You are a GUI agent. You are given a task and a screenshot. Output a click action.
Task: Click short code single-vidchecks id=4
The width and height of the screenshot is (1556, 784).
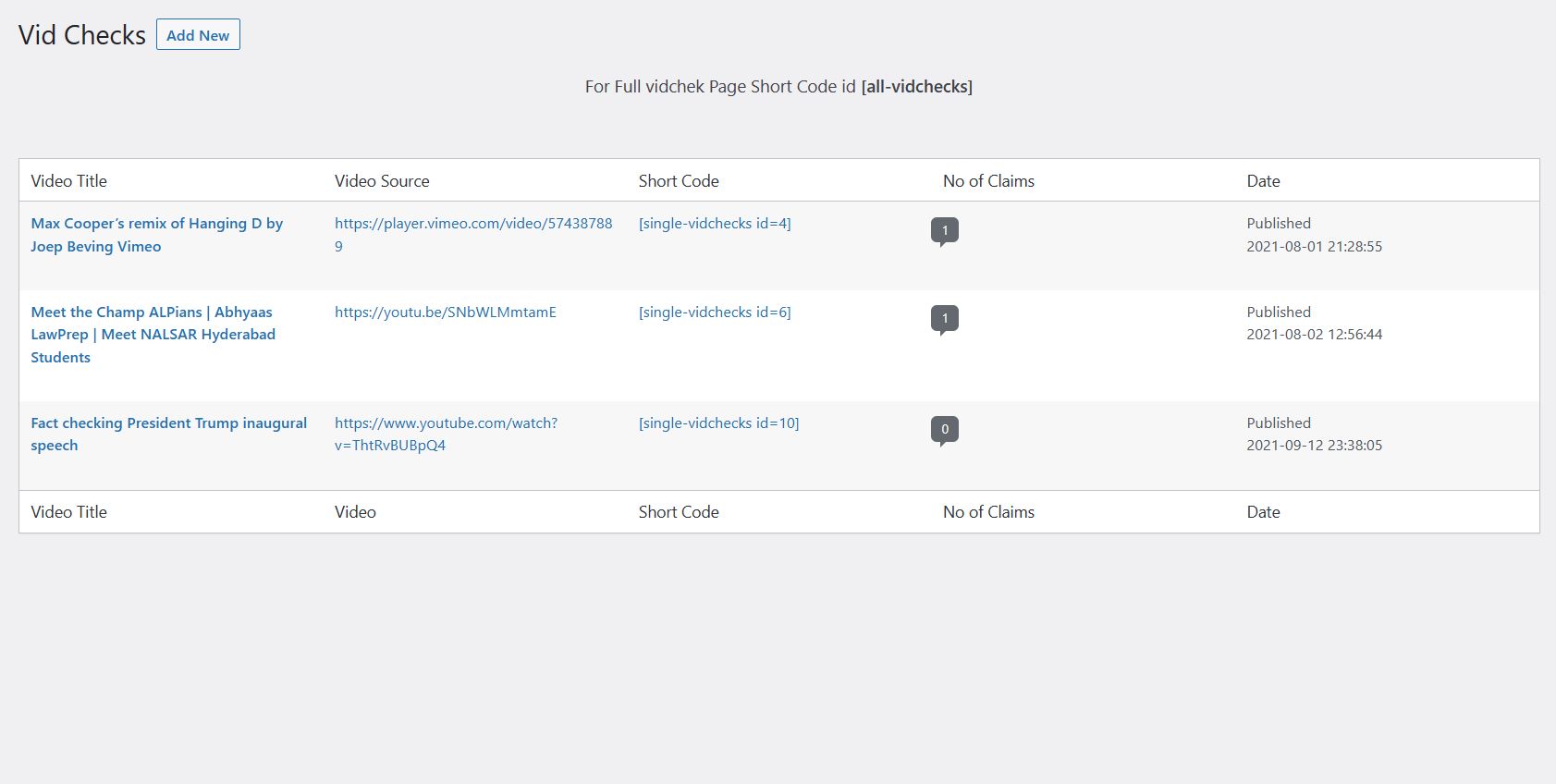pos(715,224)
